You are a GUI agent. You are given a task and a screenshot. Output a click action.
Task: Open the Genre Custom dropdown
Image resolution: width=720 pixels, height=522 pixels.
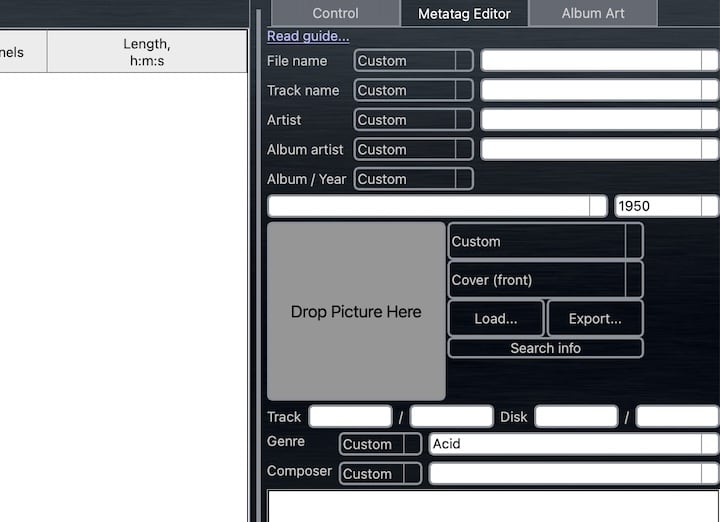click(380, 444)
